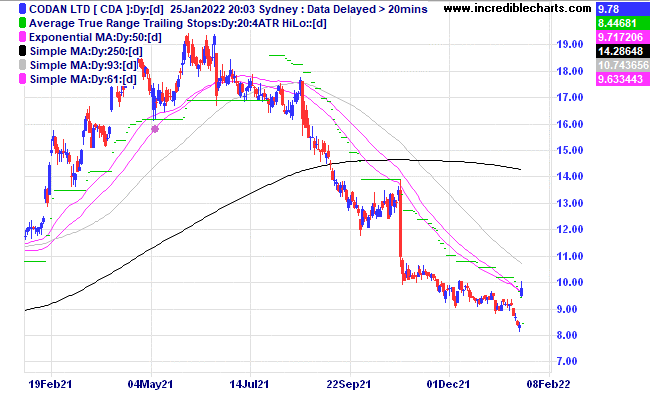The width and height of the screenshot is (651, 395).
Task: Click the 9.717206 EMA value box
Action: coord(622,37)
